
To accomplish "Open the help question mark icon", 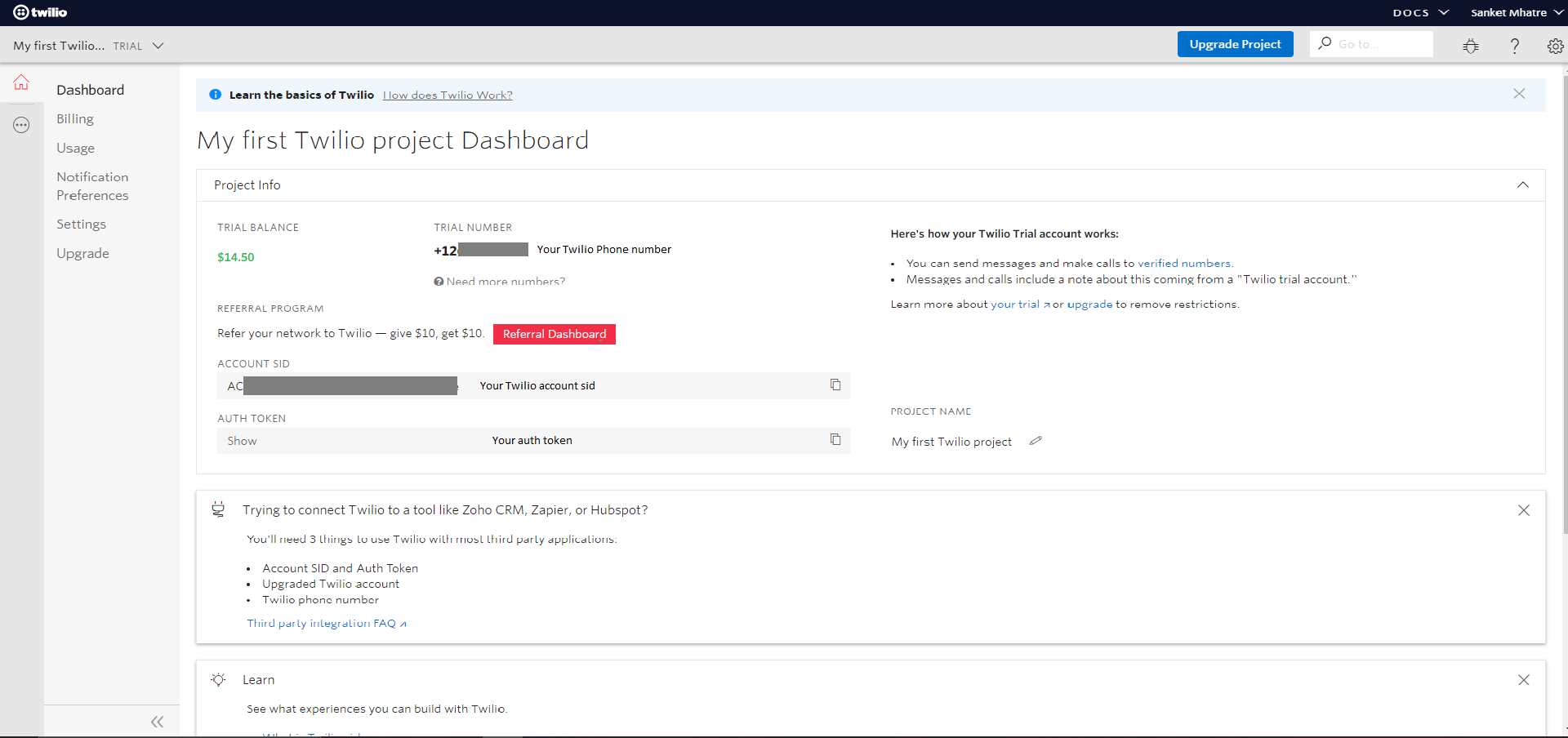I will tap(1515, 46).
